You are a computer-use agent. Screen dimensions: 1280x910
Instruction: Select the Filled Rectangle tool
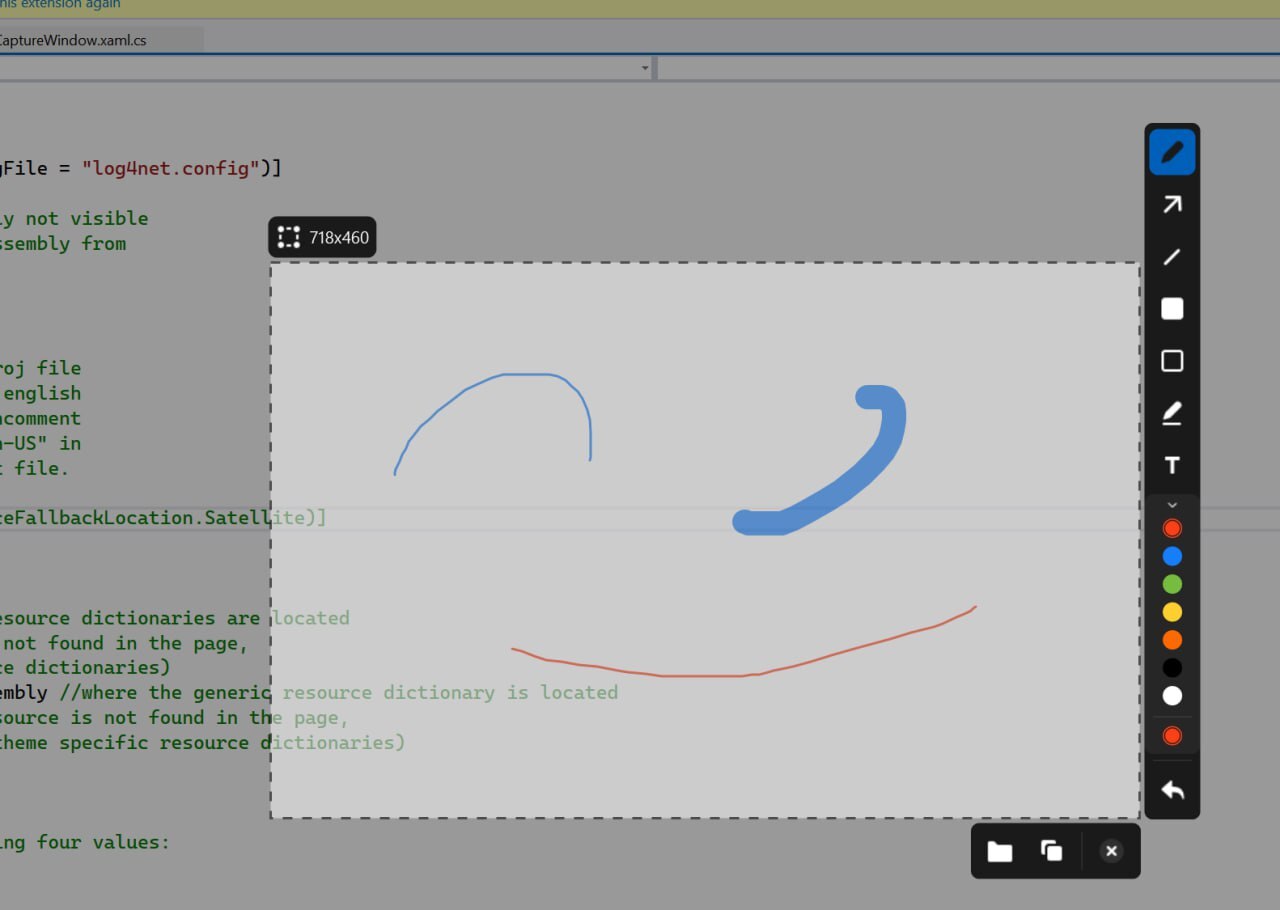[1172, 309]
